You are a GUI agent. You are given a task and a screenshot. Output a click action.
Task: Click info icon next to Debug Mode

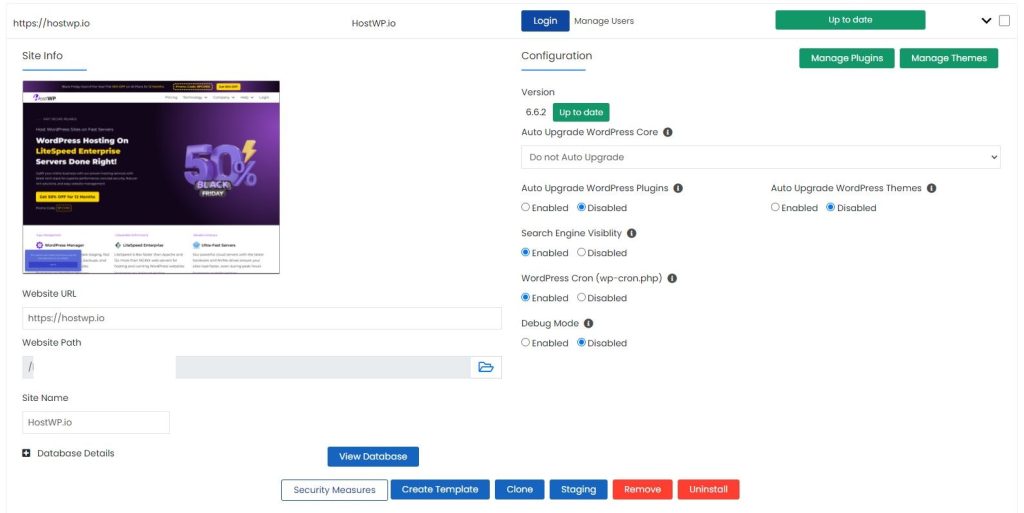pos(588,323)
